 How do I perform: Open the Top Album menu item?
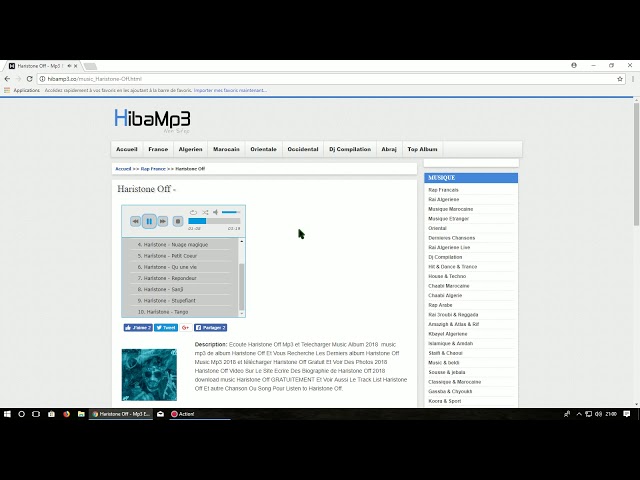click(x=422, y=149)
